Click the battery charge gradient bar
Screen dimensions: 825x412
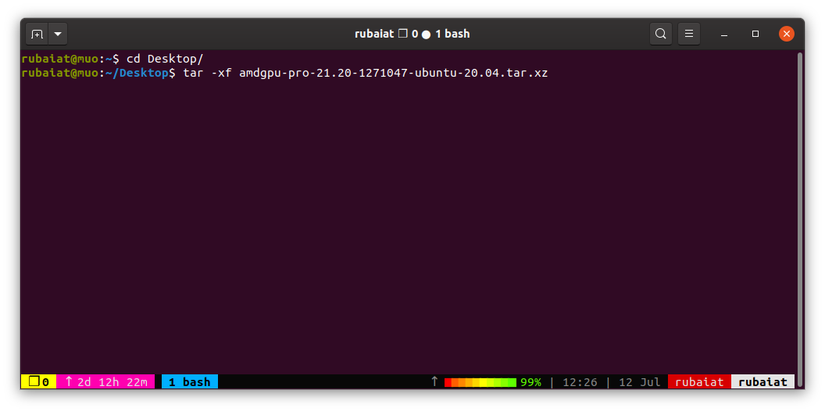[480, 382]
